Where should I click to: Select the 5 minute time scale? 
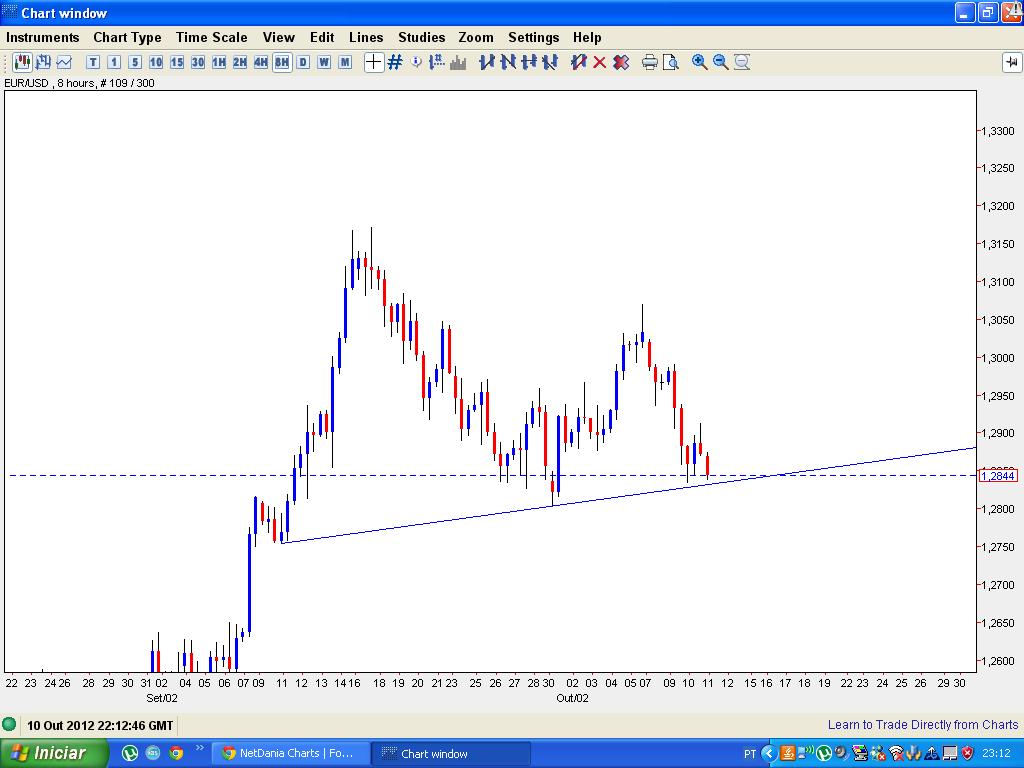click(135, 62)
